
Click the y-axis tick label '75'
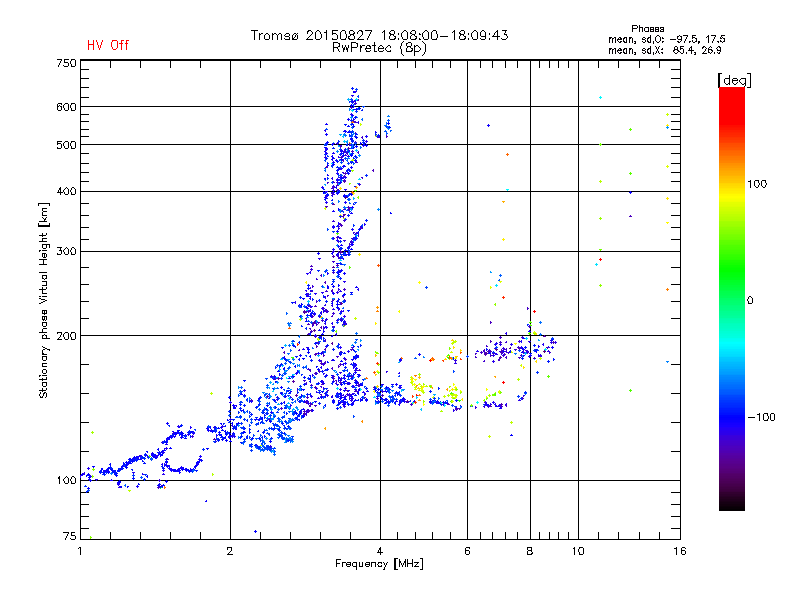pos(70,536)
